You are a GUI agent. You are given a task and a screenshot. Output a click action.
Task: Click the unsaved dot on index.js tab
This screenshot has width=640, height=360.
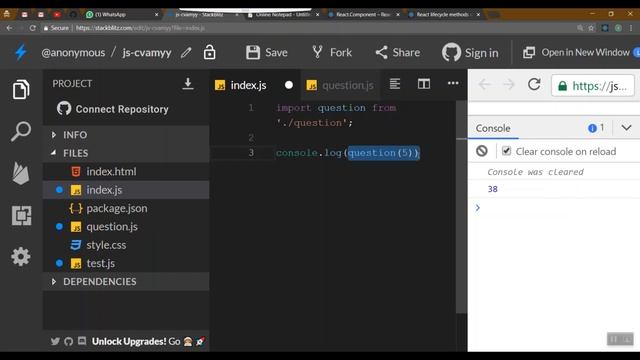coord(289,85)
